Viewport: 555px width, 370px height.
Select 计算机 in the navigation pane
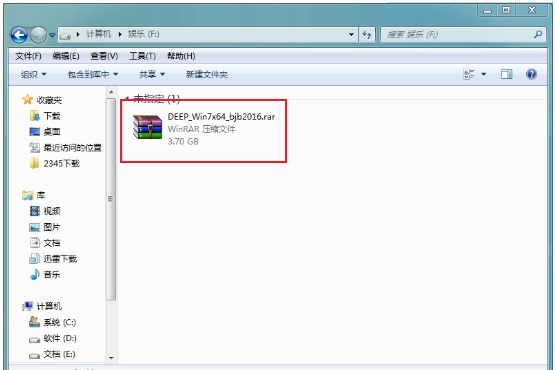tap(49, 306)
